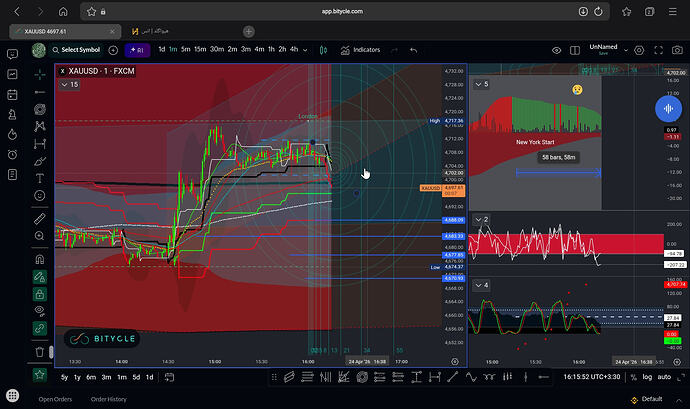690x409 pixels.
Task: Switch to the Open Orders tab
Action: pyautogui.click(x=55, y=399)
